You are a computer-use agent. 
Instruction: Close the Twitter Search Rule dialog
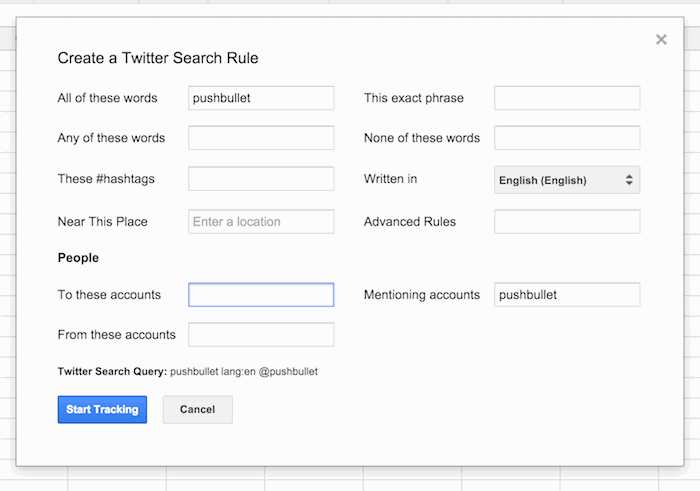661,40
